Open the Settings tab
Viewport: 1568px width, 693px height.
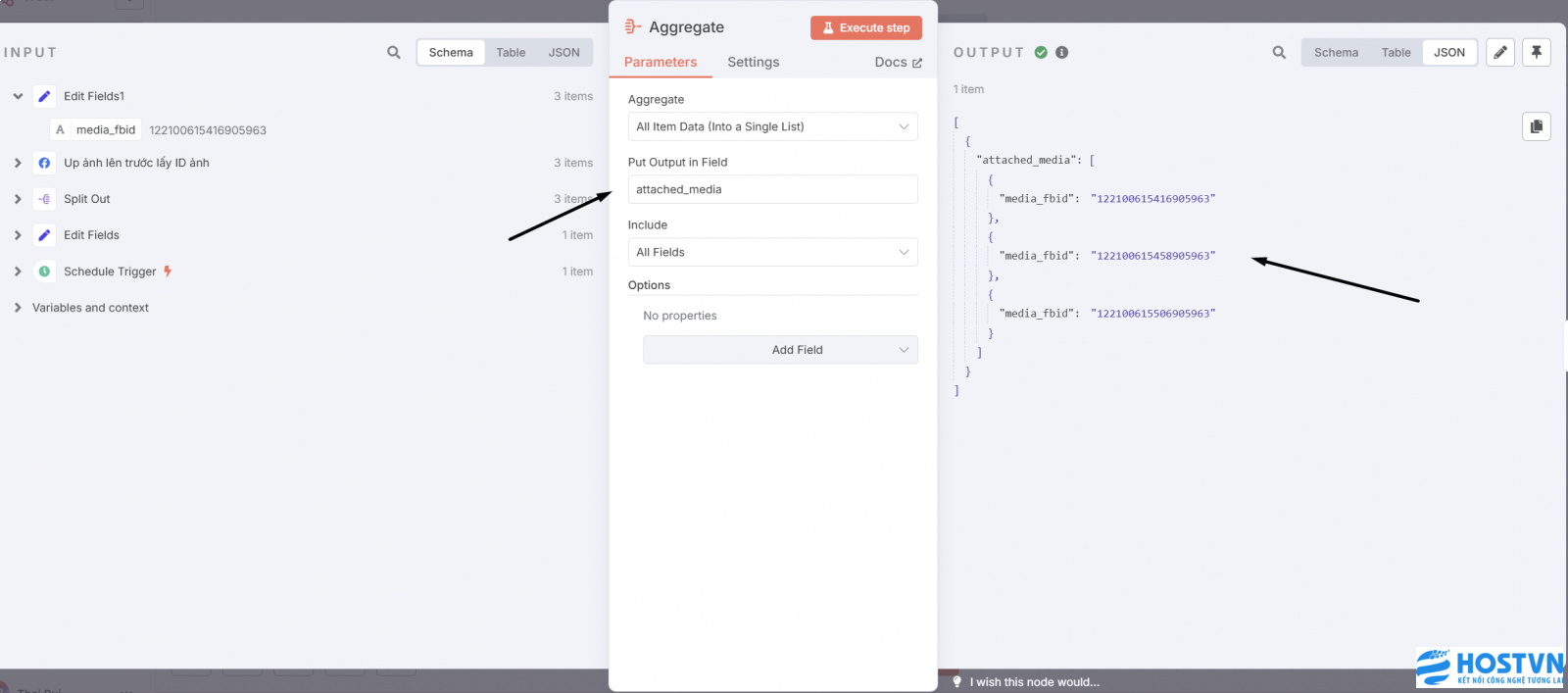click(754, 62)
